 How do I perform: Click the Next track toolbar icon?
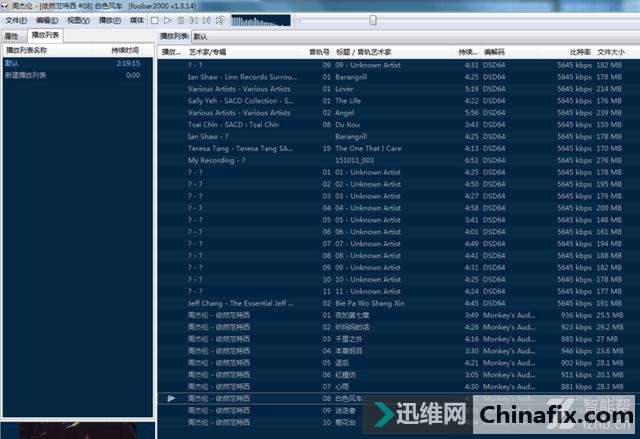coord(207,20)
